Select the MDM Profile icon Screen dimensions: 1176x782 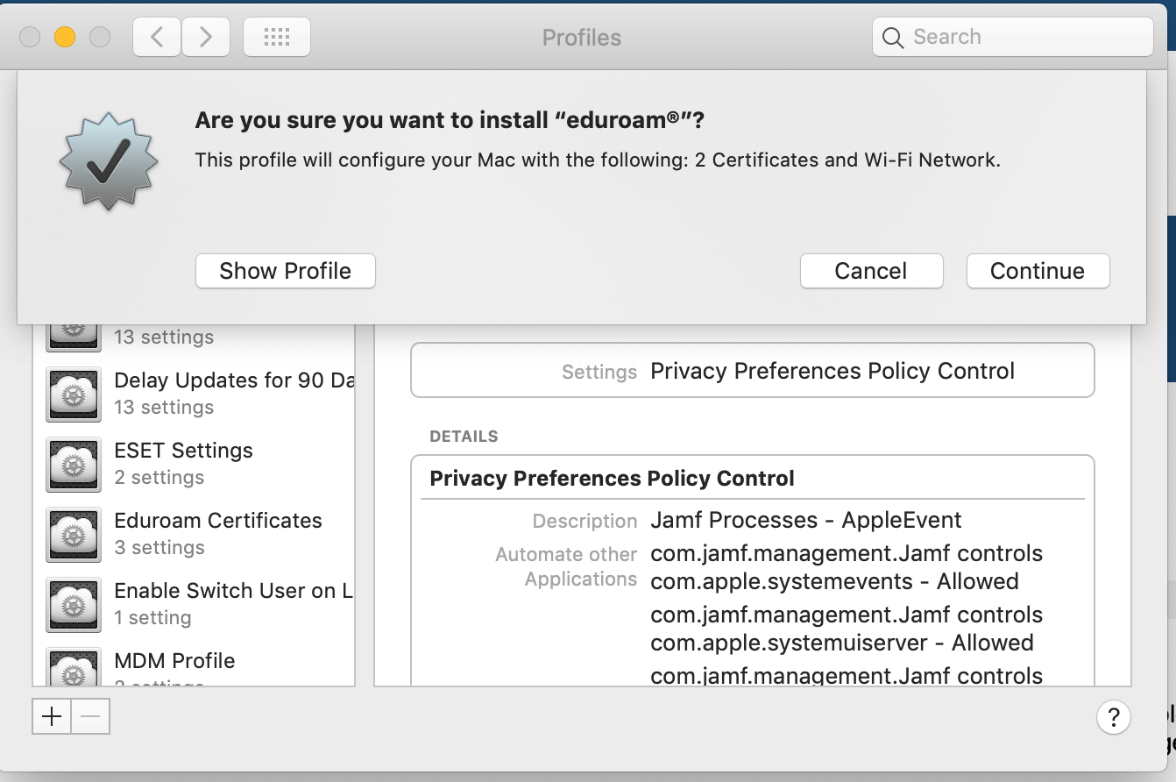tap(74, 667)
